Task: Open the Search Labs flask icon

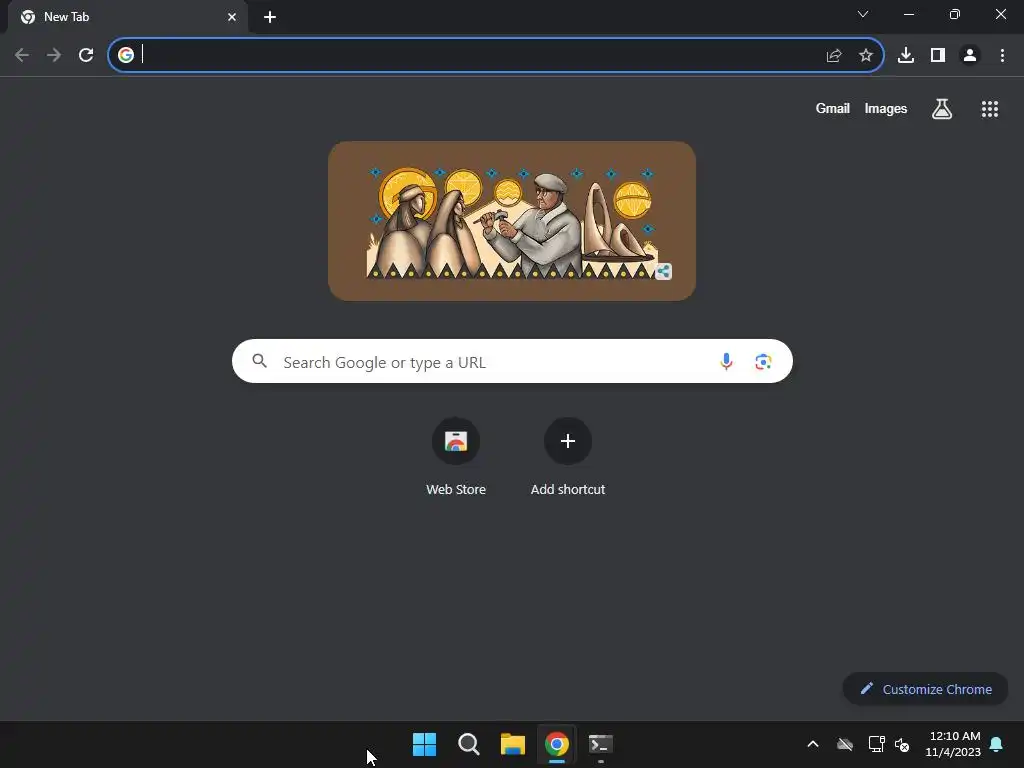Action: coord(942,109)
